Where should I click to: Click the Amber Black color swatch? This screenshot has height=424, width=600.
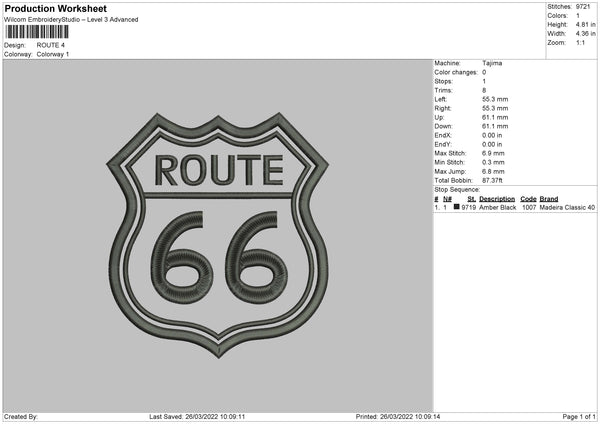(x=457, y=207)
